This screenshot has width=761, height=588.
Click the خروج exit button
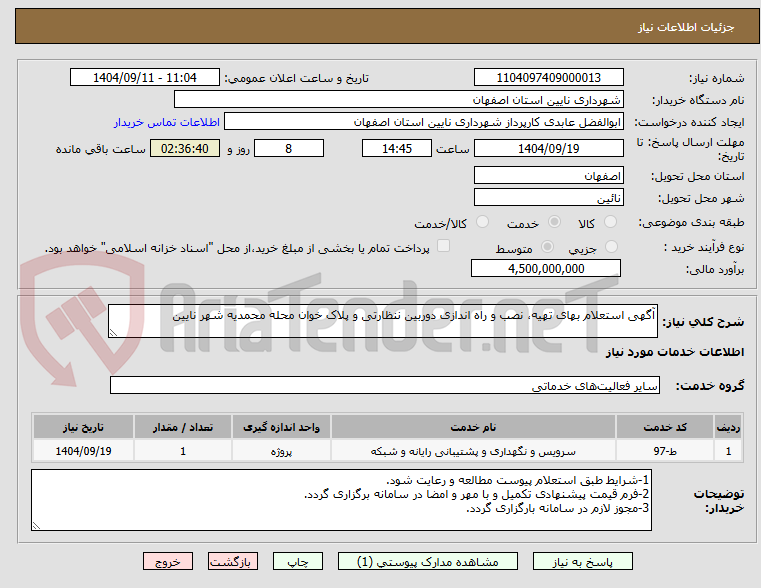(167, 561)
